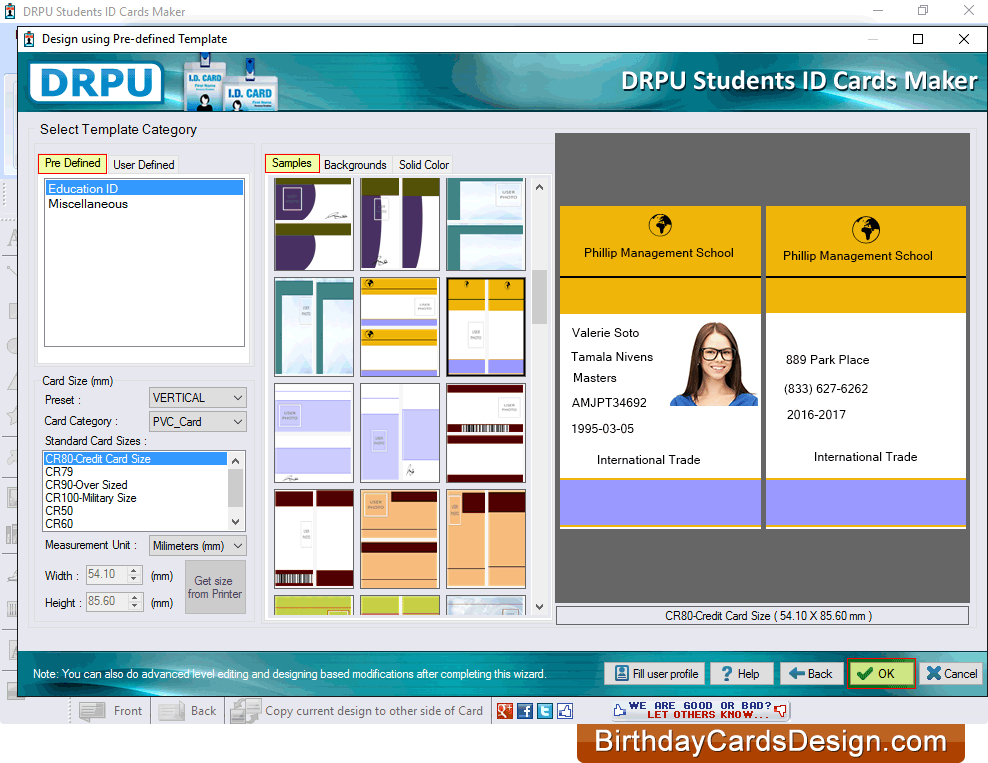The width and height of the screenshot is (988, 763).
Task: Click the Height input field
Action: tap(106, 602)
